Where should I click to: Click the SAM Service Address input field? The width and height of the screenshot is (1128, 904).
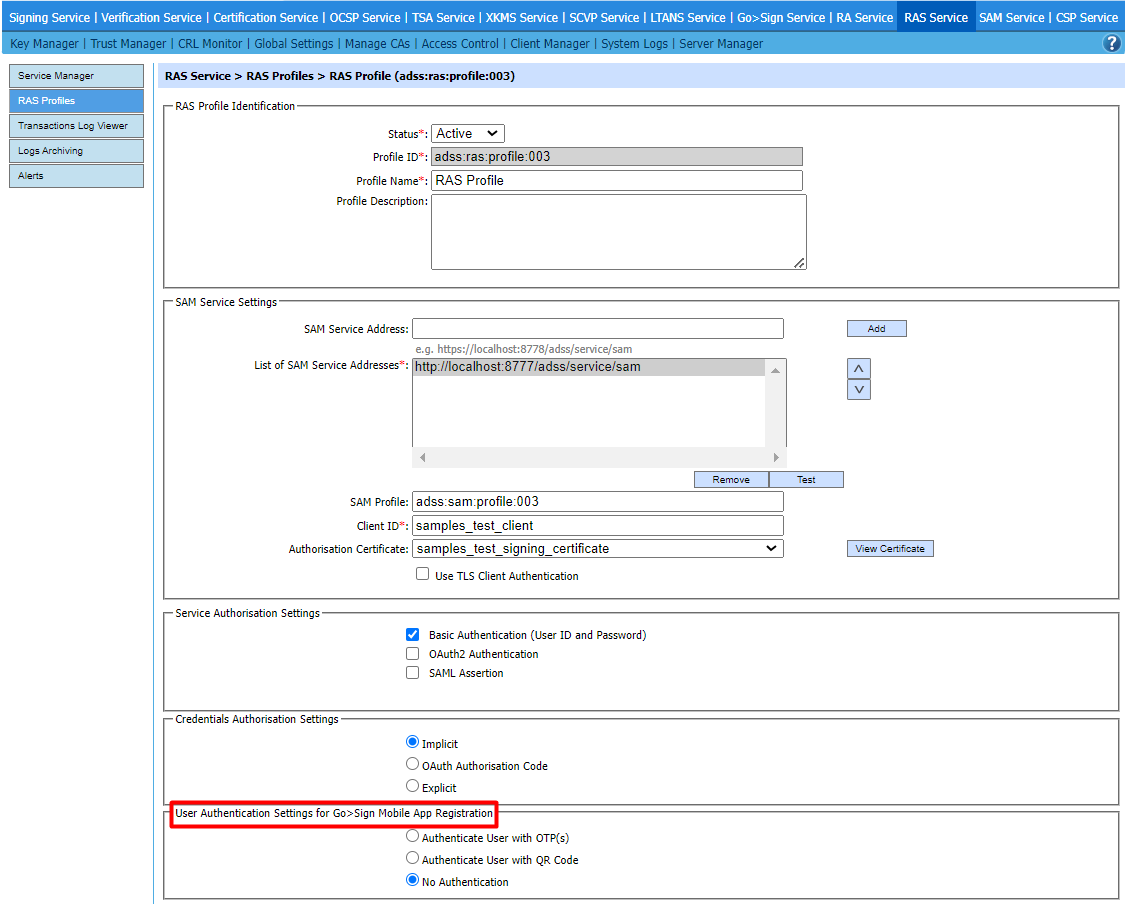[x=597, y=329]
